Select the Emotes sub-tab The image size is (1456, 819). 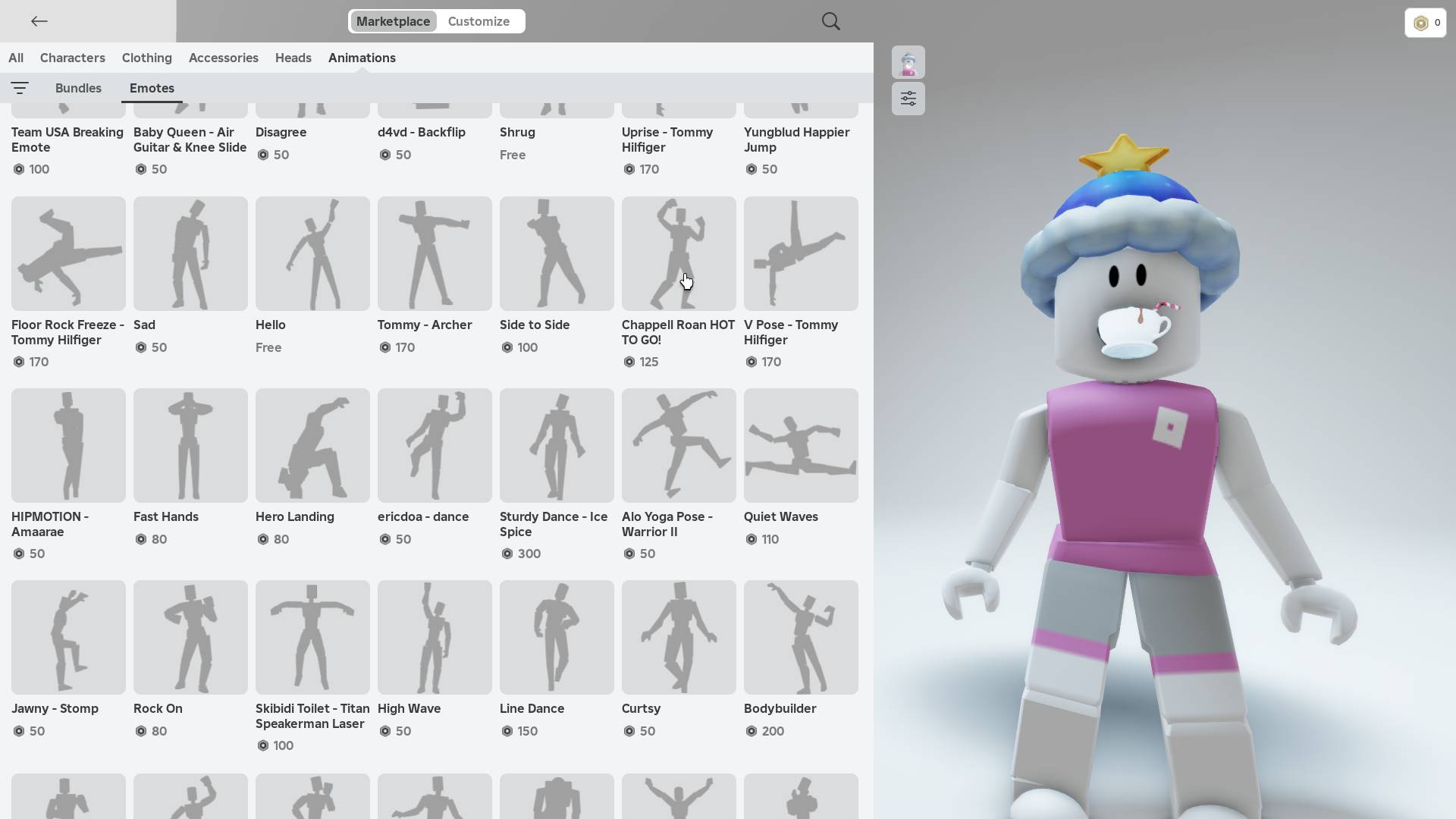point(152,88)
